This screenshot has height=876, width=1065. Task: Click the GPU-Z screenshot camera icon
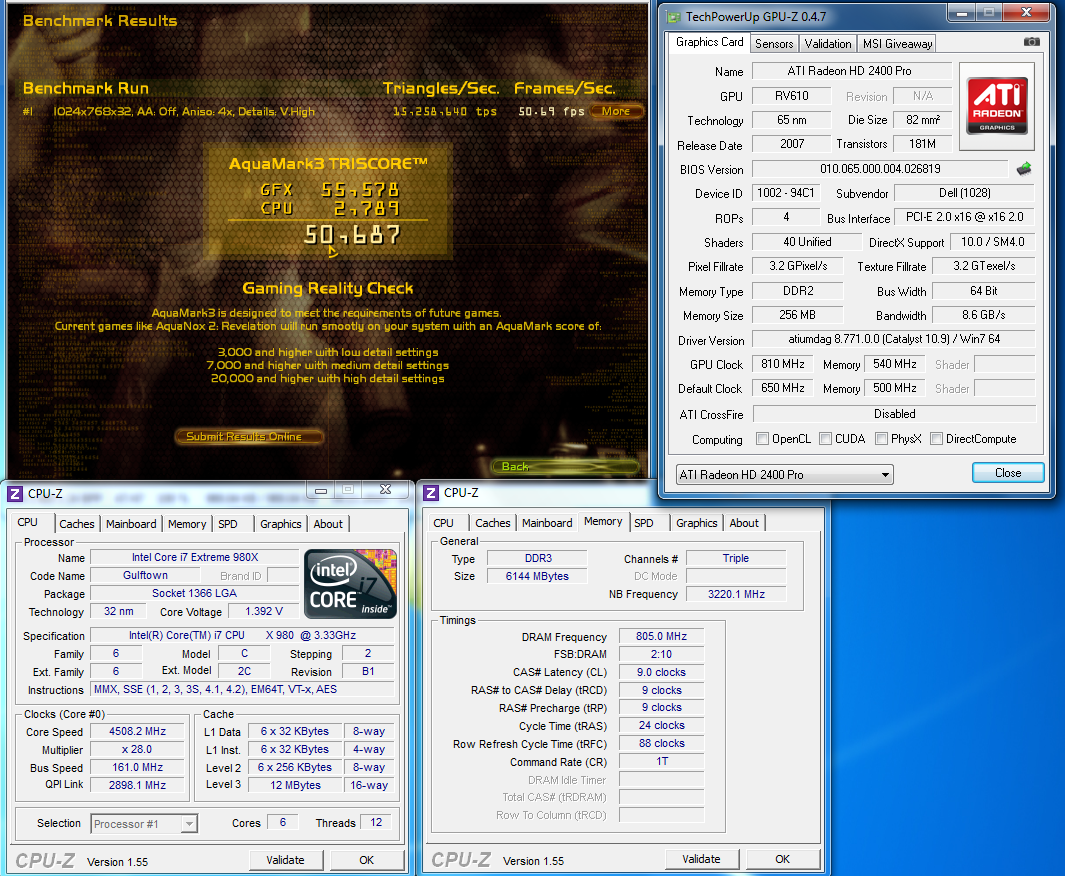[1031, 42]
